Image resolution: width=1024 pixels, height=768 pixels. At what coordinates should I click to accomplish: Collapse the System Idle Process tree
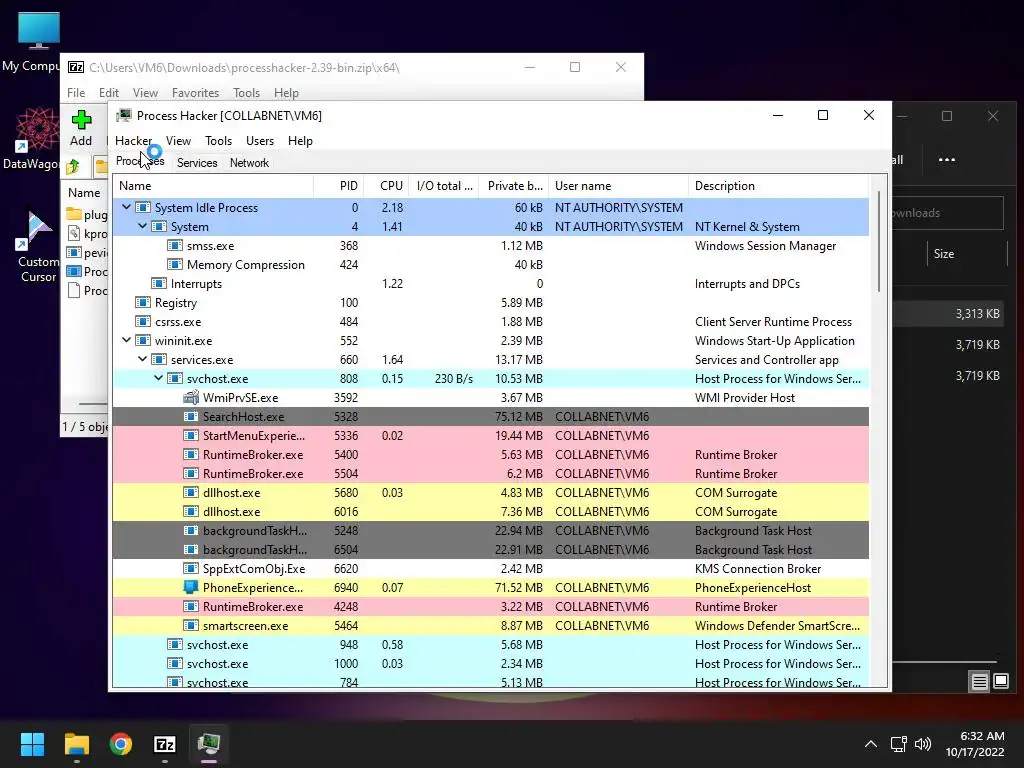tap(126, 207)
